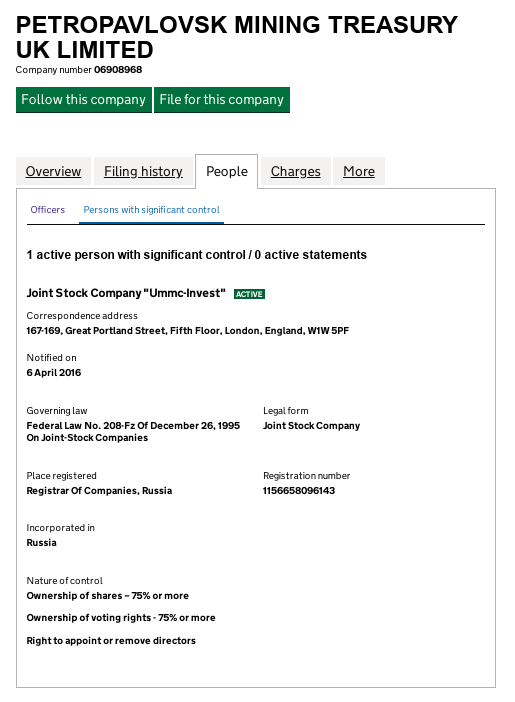Click Joint Stock Company "Ummc-Invest" name
515x702 pixels.
click(126, 293)
